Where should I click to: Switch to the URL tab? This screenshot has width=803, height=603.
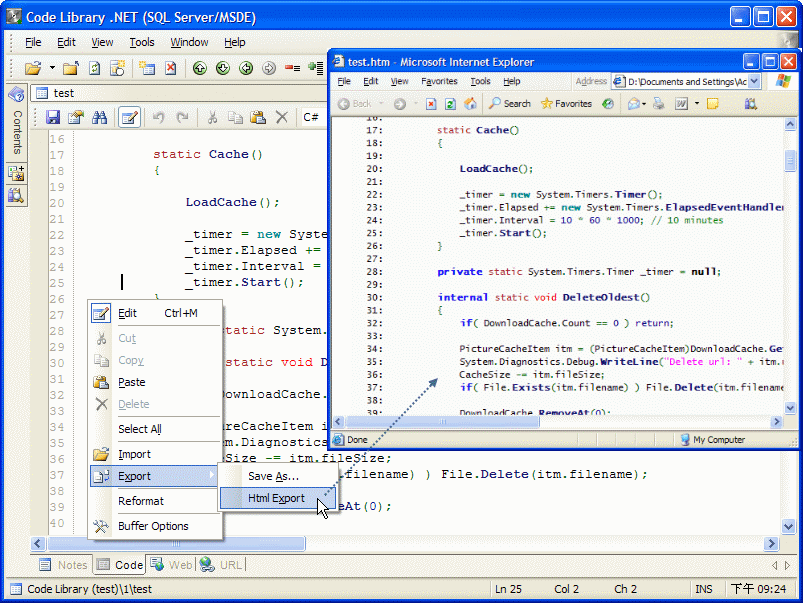pos(222,565)
